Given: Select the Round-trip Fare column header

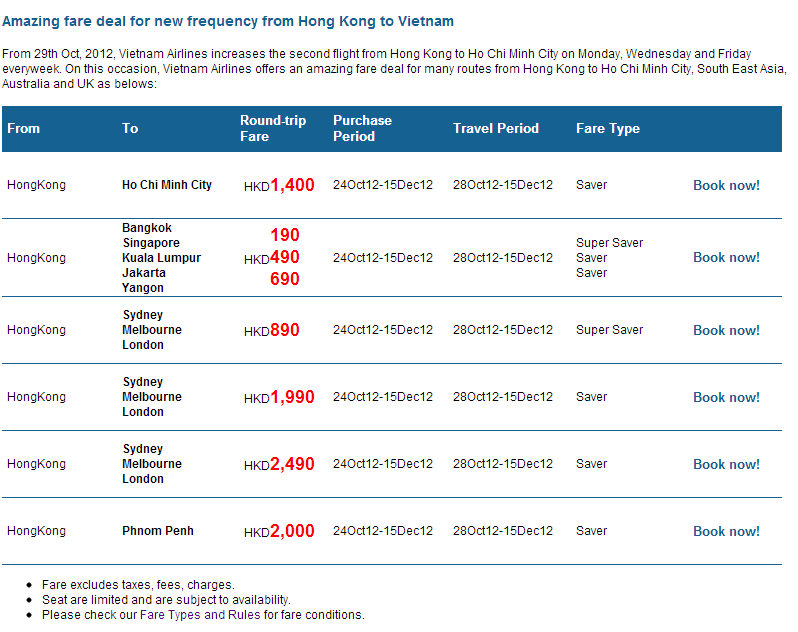Looking at the screenshot, I should (x=273, y=128).
